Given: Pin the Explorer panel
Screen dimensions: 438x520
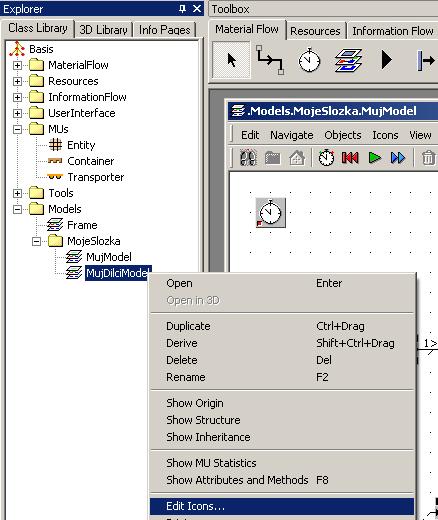Looking at the screenshot, I should point(182,9).
